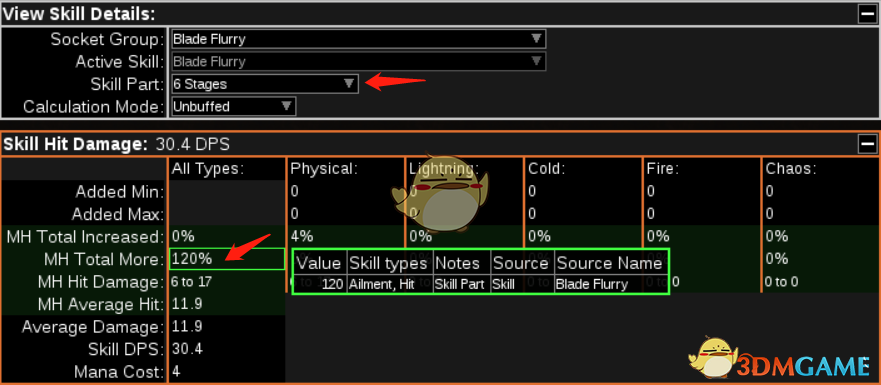881x385 pixels.
Task: Click Blade Flurry in the tooltip table
Action: [x=592, y=284]
